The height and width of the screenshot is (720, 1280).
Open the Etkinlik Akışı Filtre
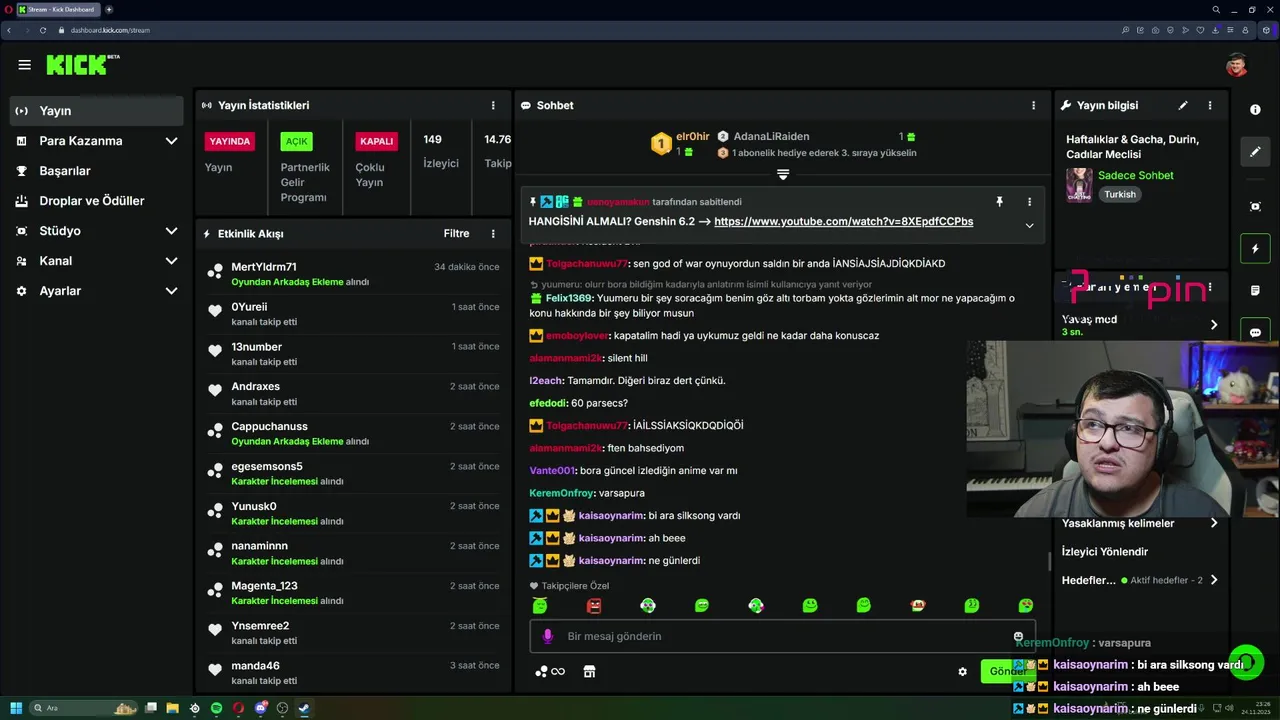coord(456,233)
